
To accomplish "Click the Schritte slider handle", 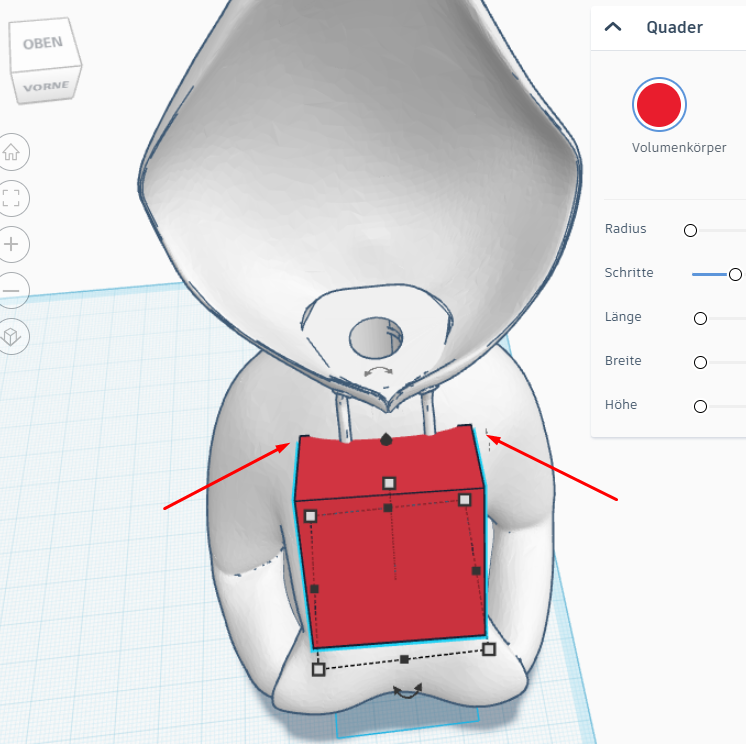I will point(735,274).
